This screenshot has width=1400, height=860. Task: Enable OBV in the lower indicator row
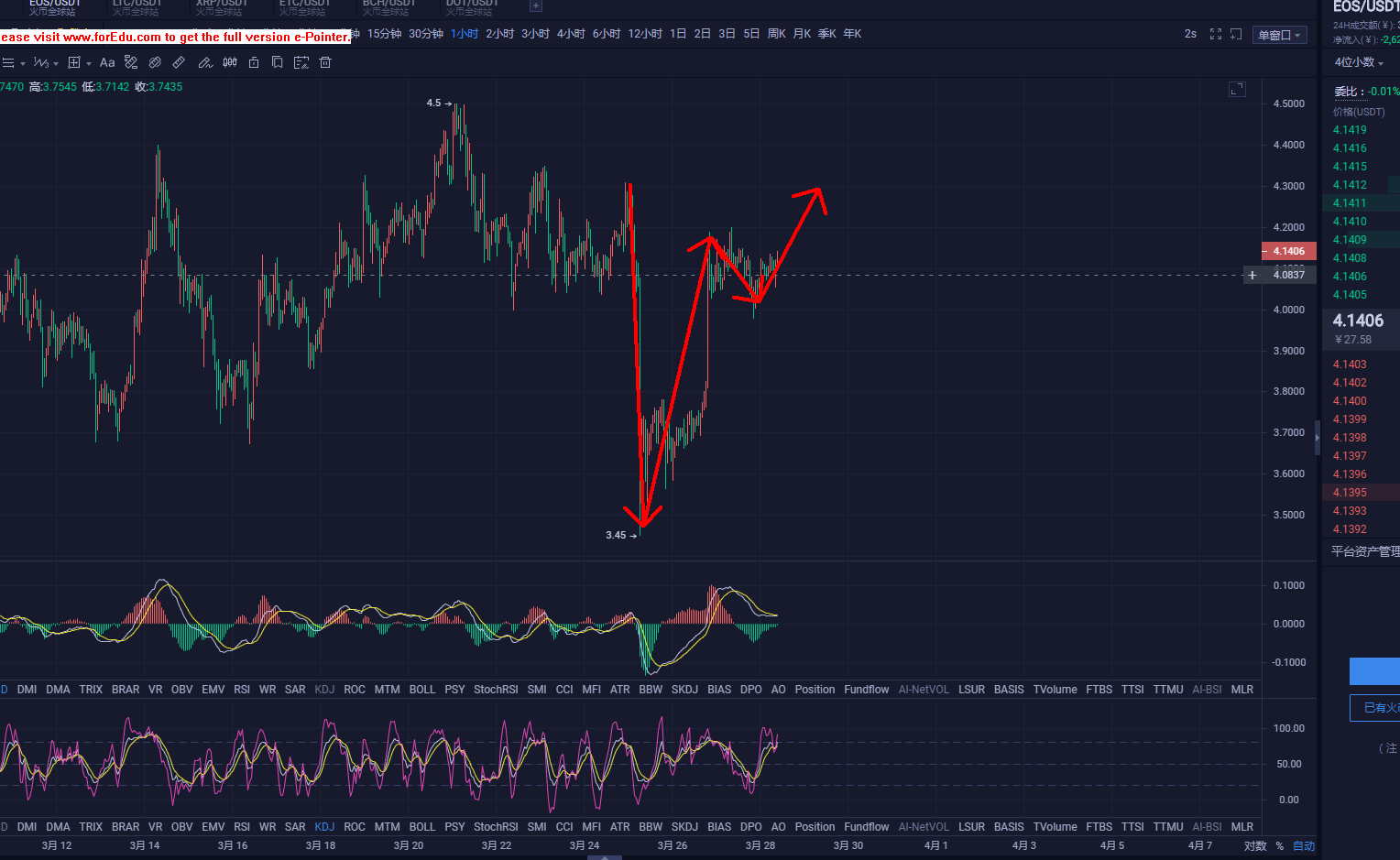pyautogui.click(x=182, y=827)
